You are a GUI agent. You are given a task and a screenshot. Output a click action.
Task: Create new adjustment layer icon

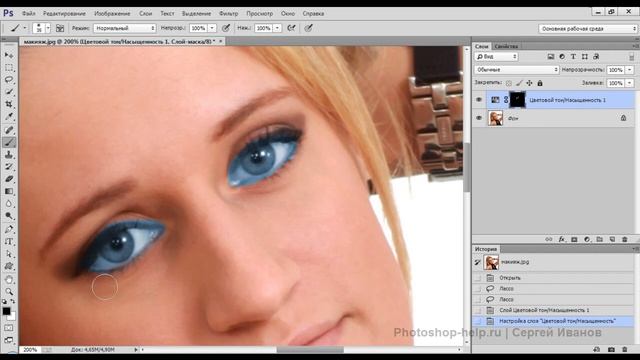587,240
